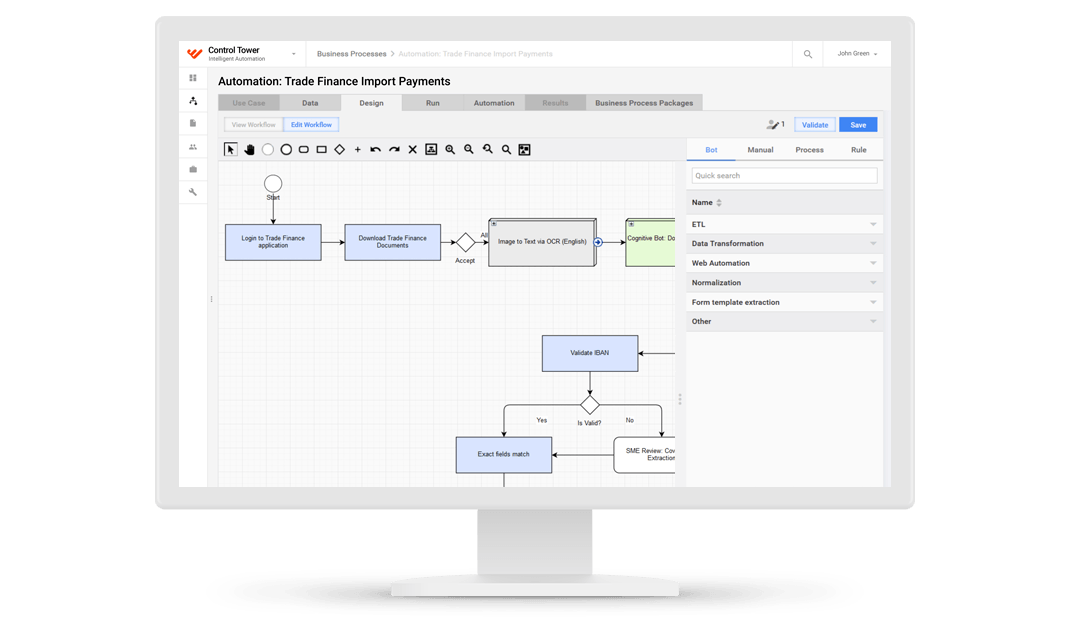Switch to the Use Case tab
Viewport: 1070px width, 620px height.
[248, 103]
